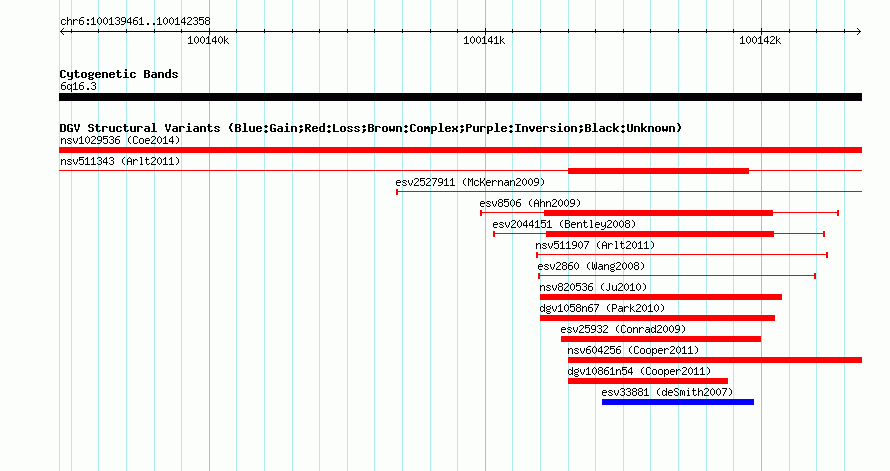Open the esv8506 (Ahn2009) variant label
This screenshot has width=890, height=471.
point(530,203)
